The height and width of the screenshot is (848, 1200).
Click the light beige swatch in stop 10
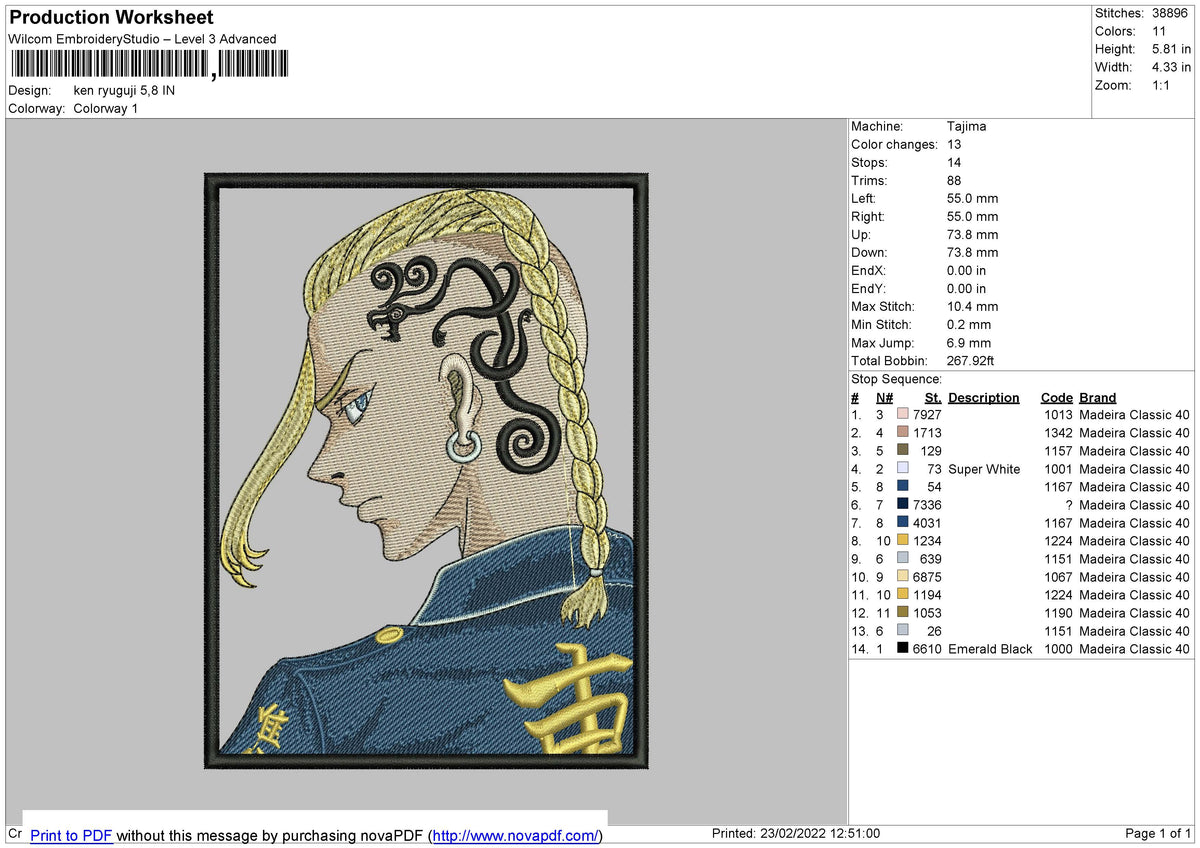pos(903,576)
